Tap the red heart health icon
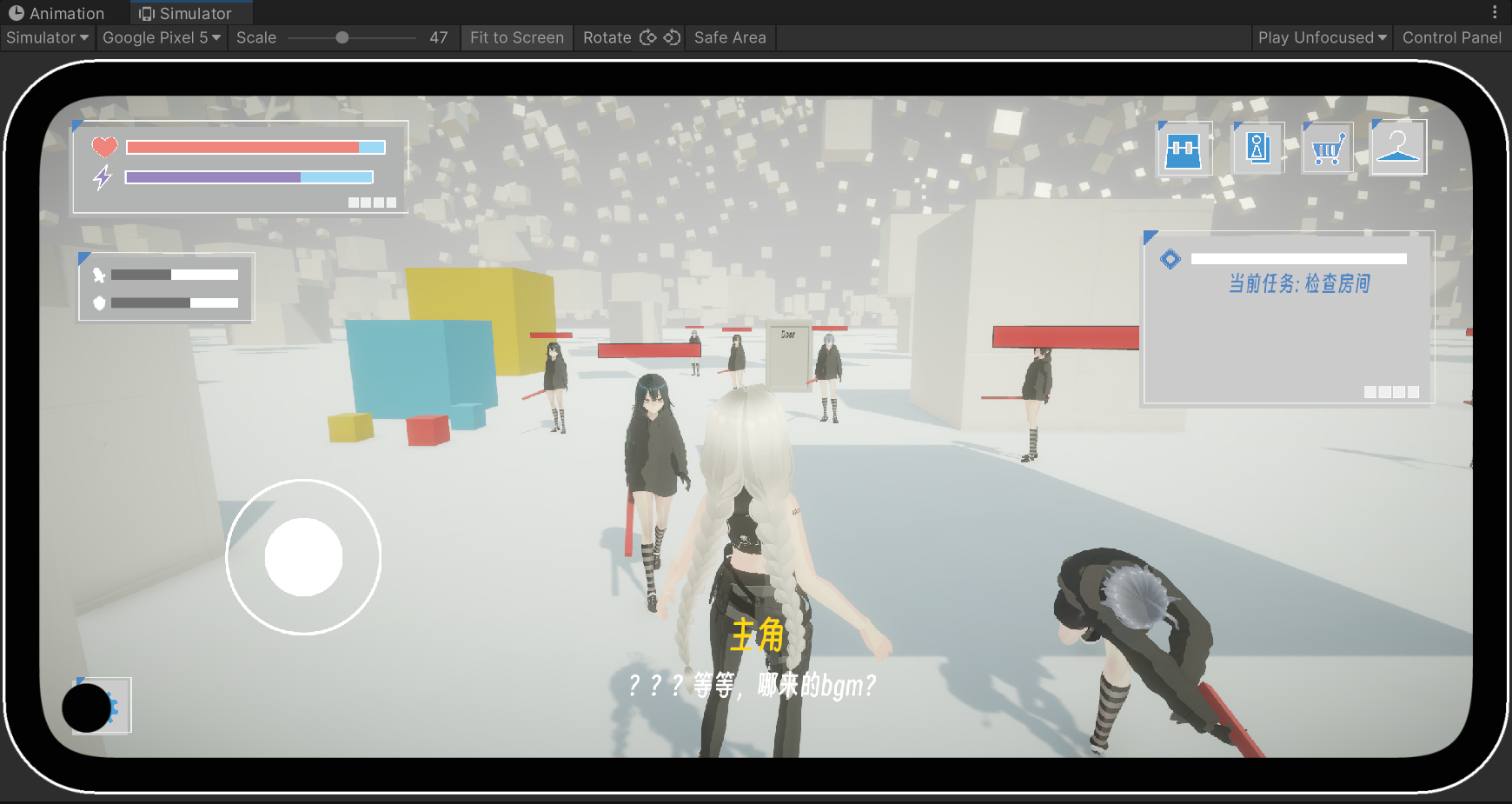 point(104,147)
